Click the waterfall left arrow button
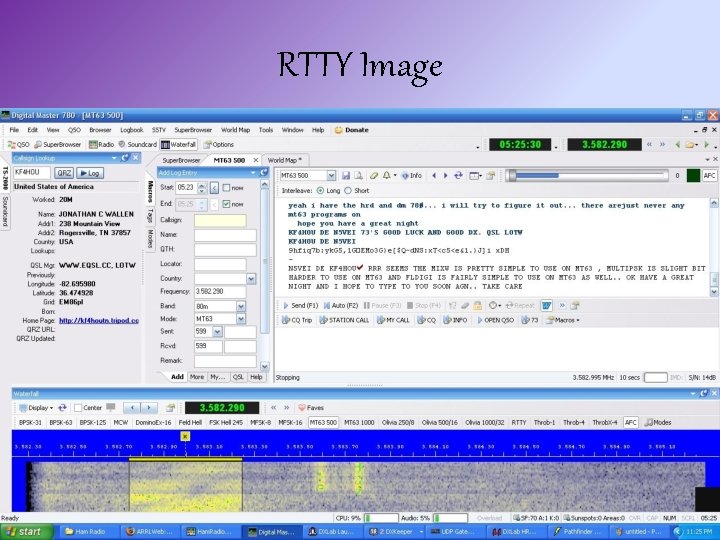The image size is (720, 540). pyautogui.click(x=132, y=407)
